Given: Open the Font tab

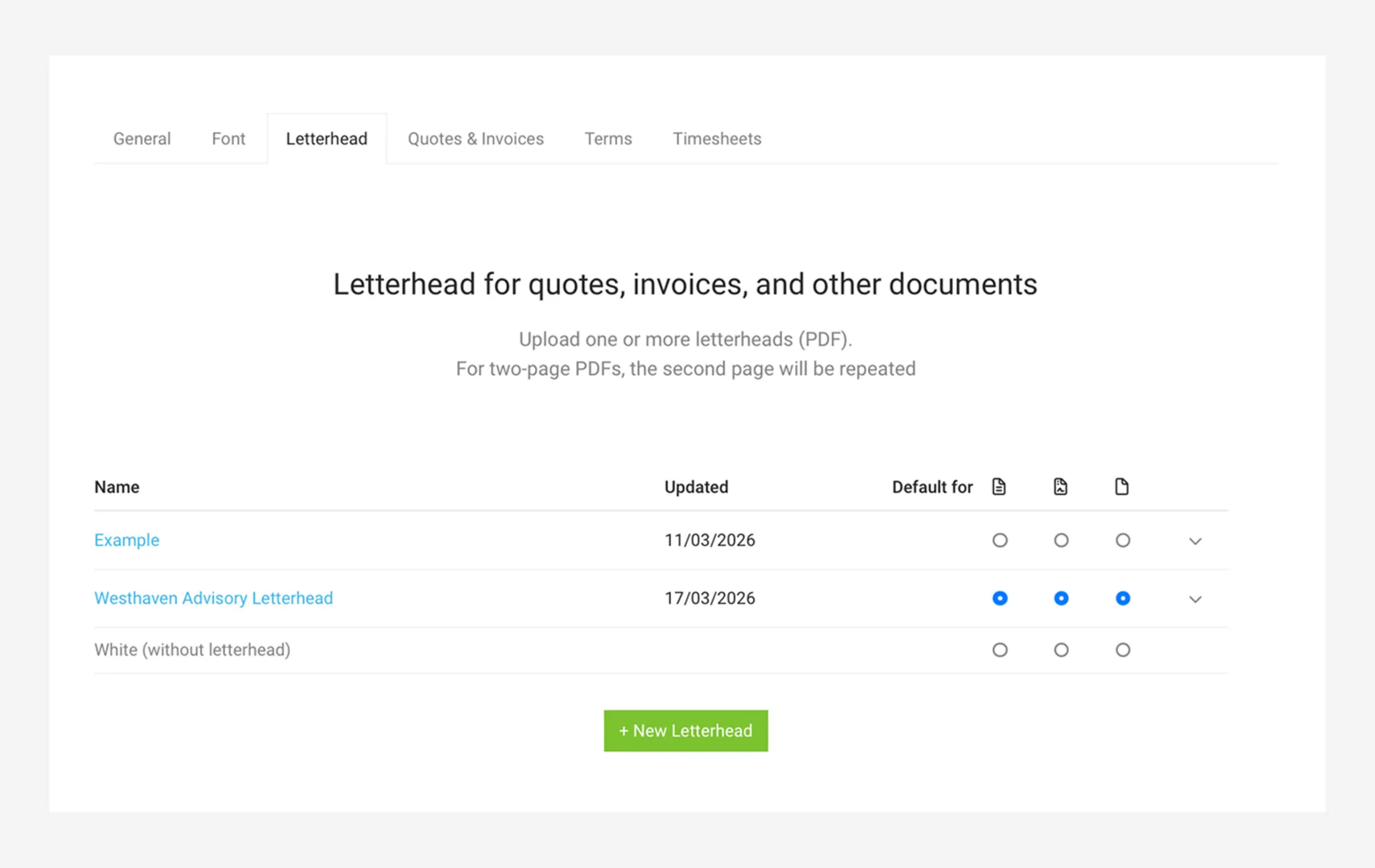Looking at the screenshot, I should [x=228, y=139].
